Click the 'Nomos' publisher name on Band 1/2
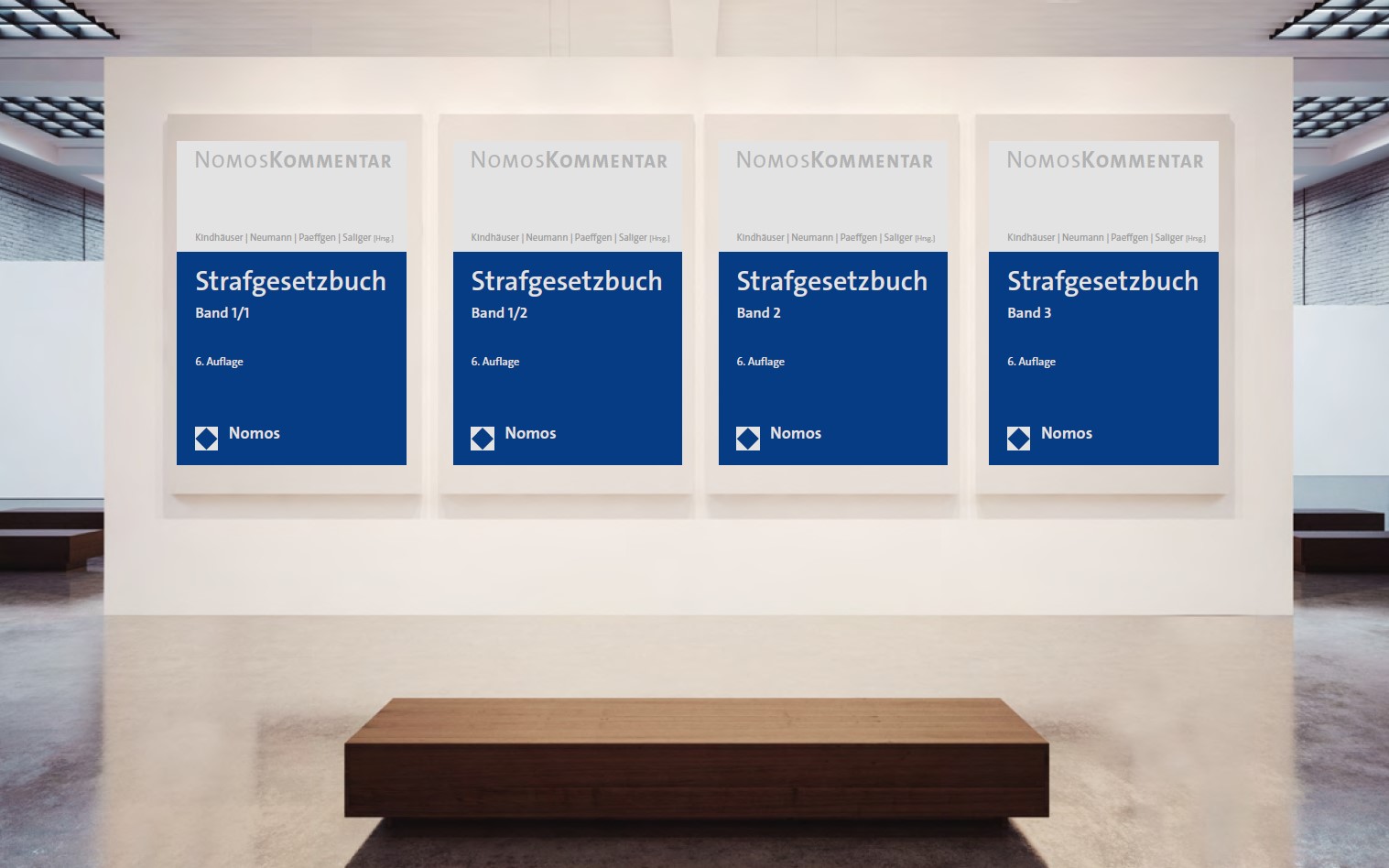Viewport: 1389px width, 868px height. coord(530,433)
